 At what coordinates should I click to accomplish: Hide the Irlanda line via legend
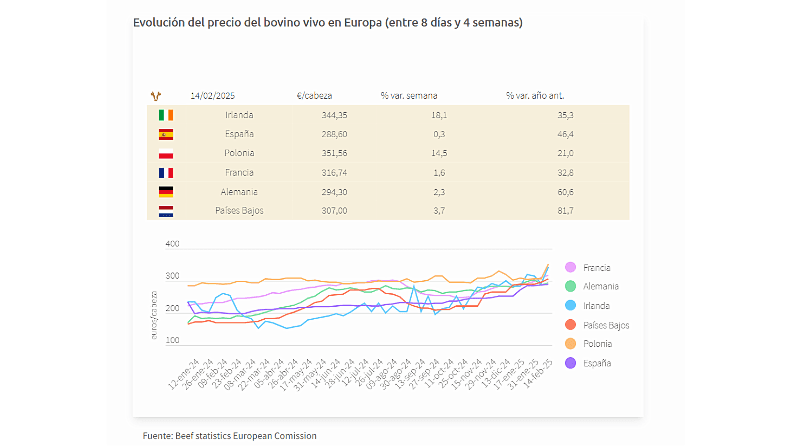[x=597, y=306]
